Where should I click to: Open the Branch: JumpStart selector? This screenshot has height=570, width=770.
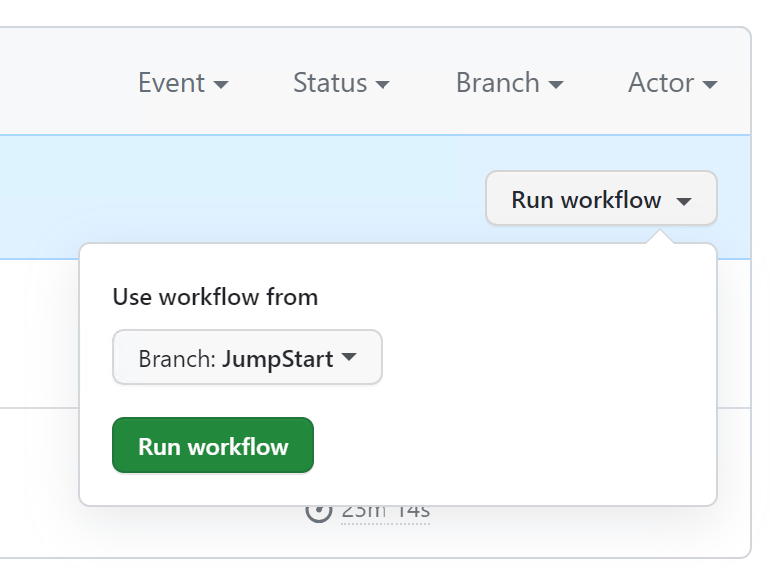click(x=247, y=358)
